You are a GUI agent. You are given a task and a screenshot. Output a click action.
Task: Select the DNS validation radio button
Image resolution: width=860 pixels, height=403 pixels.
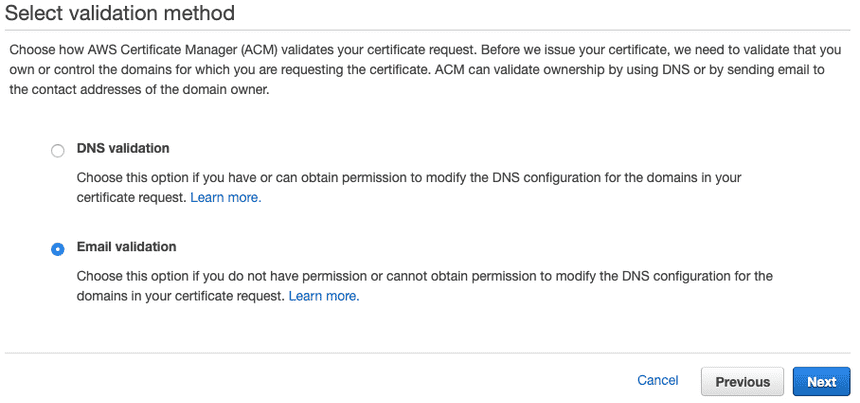[x=58, y=151]
